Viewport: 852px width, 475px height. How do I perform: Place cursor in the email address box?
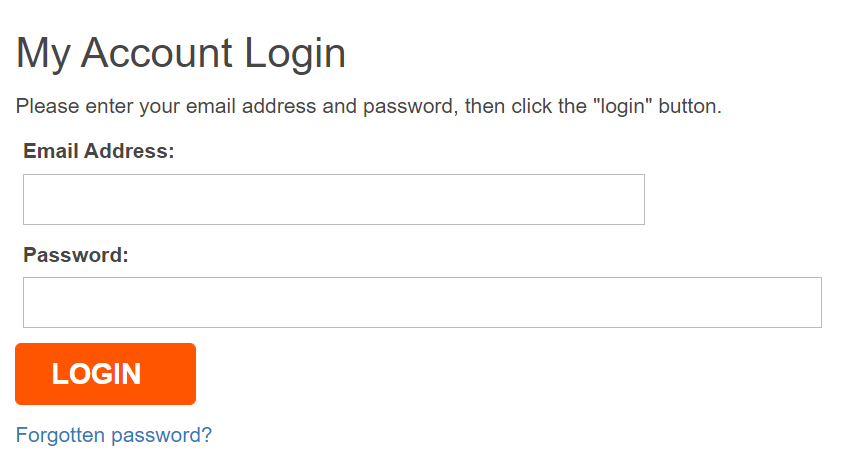pos(334,199)
